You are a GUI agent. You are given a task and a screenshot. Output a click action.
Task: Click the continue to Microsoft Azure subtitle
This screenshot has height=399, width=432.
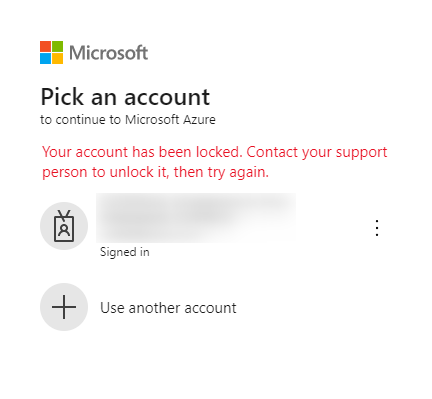point(128,120)
